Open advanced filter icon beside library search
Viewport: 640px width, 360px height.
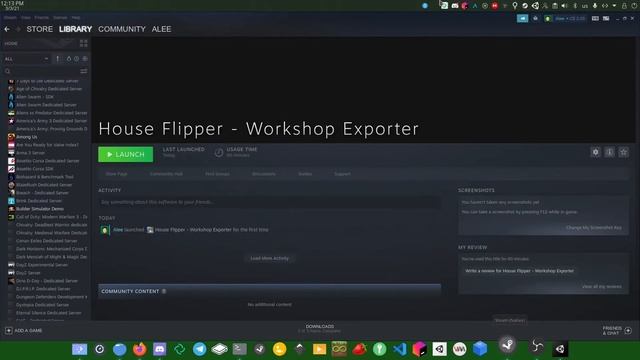pyautogui.click(x=84, y=71)
